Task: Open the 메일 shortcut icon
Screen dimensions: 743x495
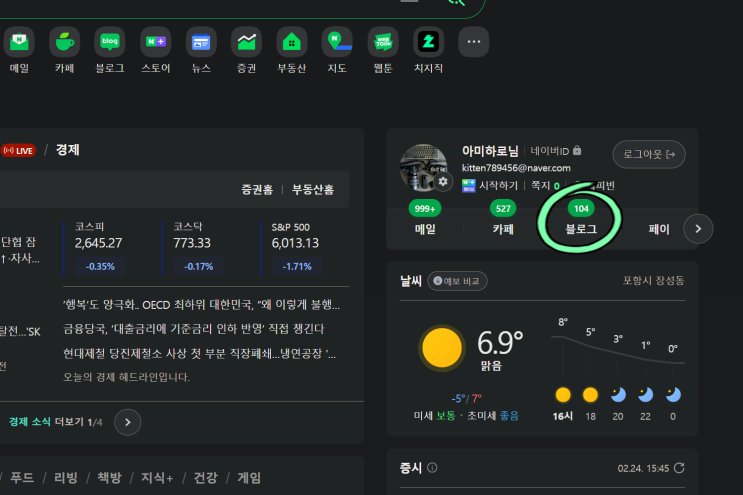Action: pos(19,42)
